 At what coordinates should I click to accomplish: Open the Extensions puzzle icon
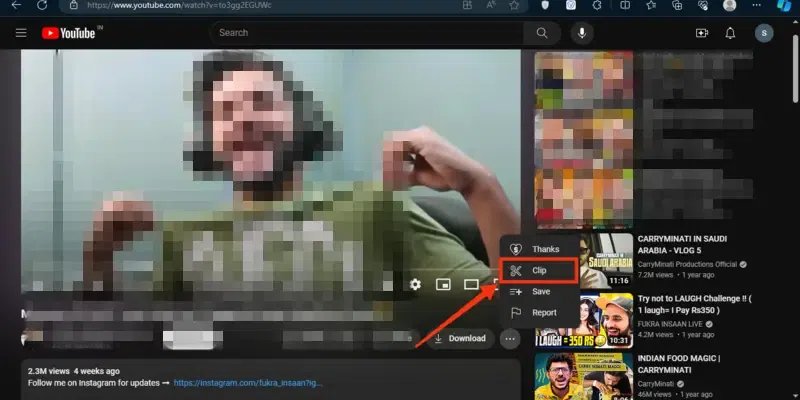coord(597,5)
